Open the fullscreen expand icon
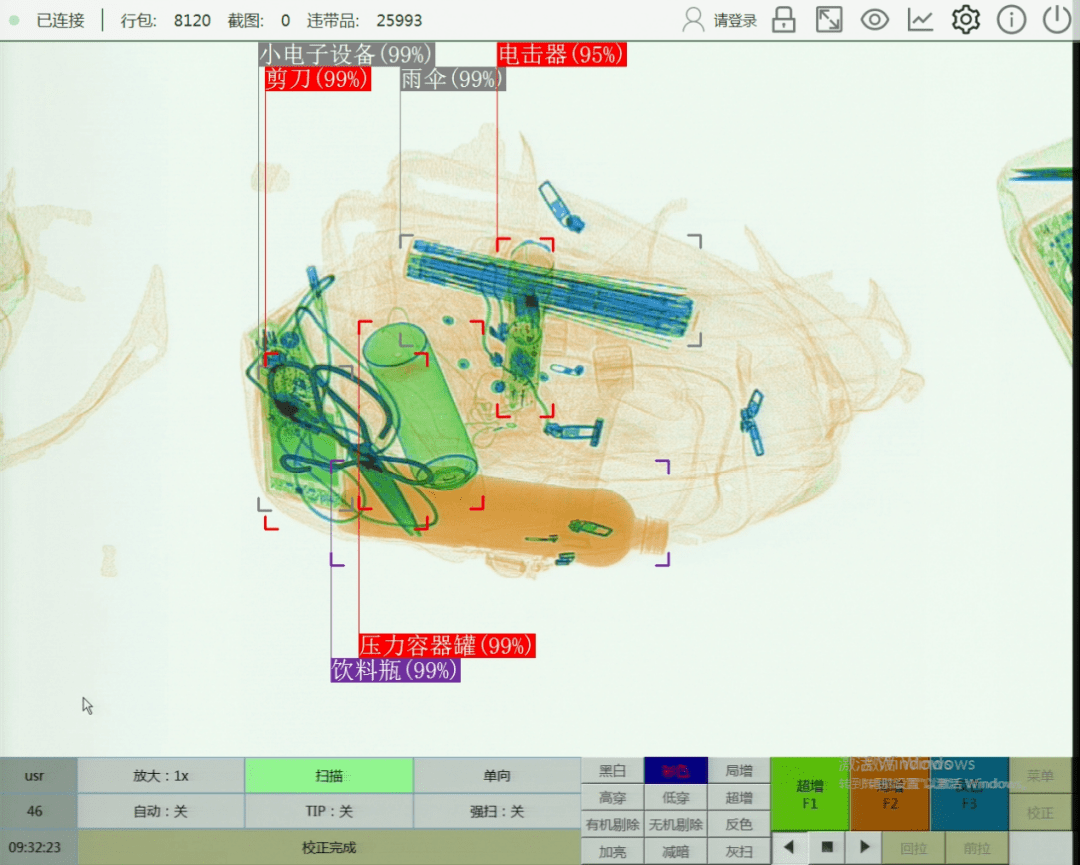The height and width of the screenshot is (865, 1080). 829,20
